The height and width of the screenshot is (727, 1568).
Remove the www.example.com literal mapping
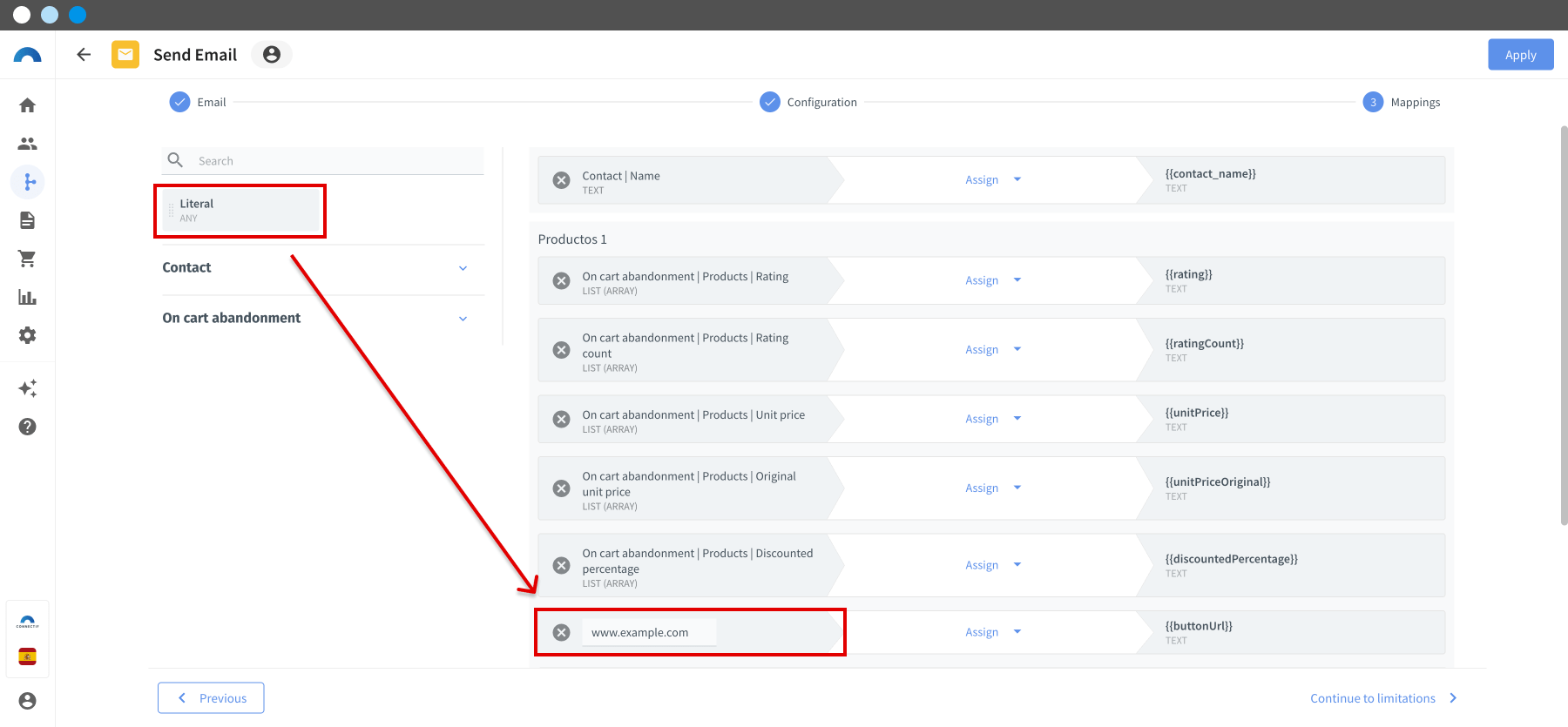[x=562, y=632]
